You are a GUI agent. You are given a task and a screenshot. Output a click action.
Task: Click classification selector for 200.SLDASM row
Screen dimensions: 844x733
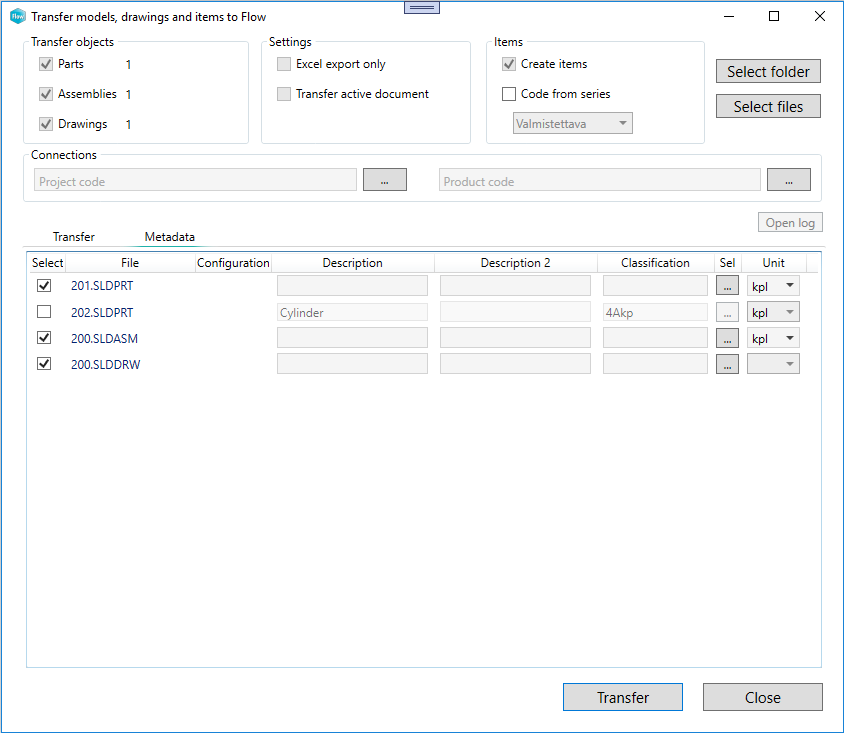pyautogui.click(x=728, y=338)
